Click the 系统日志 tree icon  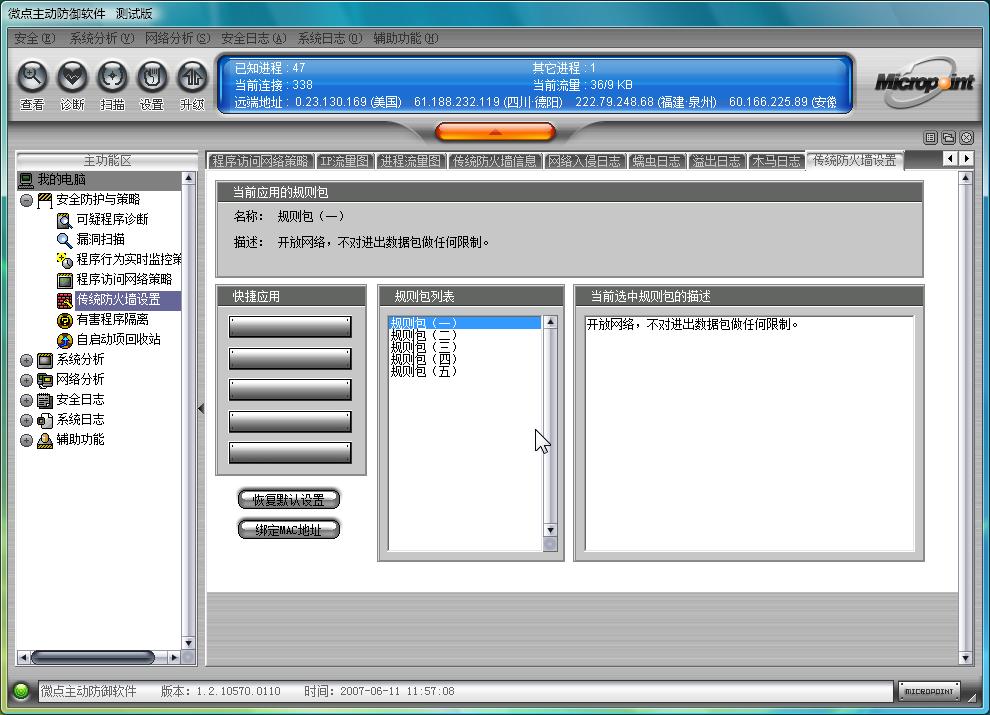click(x=45, y=420)
